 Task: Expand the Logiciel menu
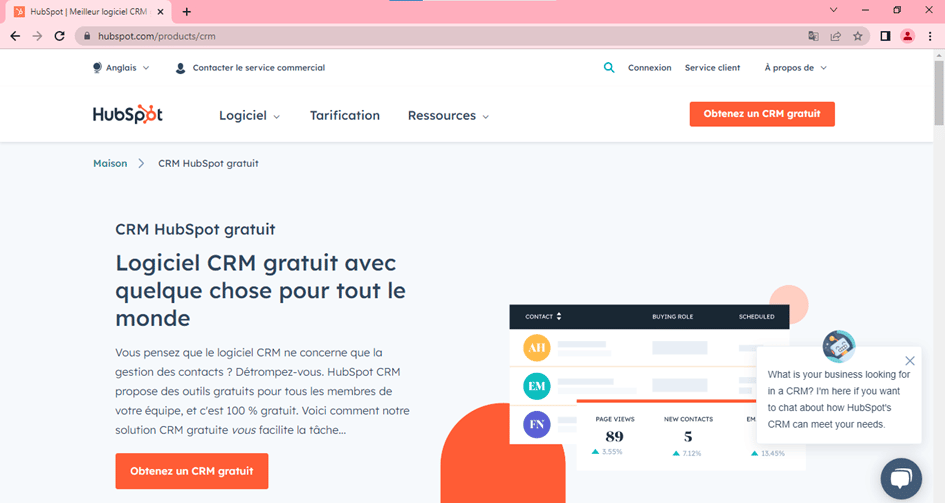click(x=249, y=116)
